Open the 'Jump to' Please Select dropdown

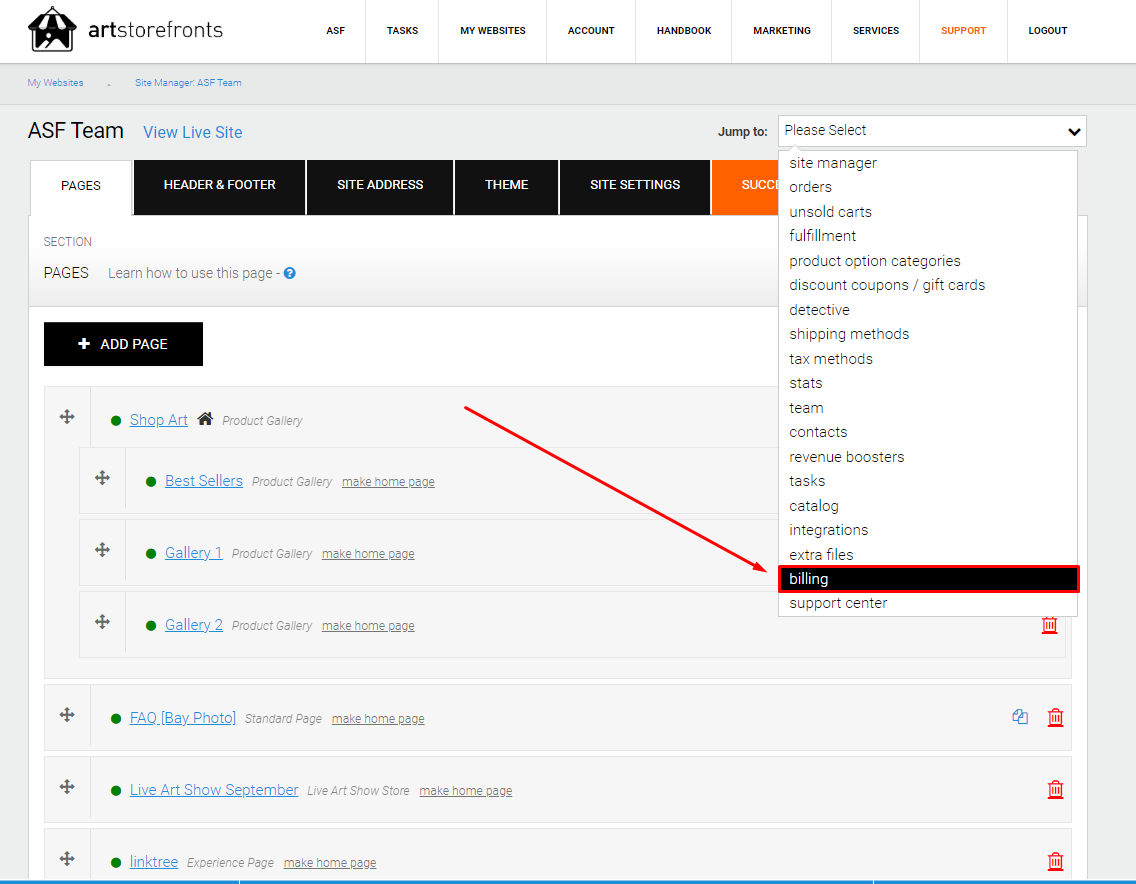click(x=931, y=131)
